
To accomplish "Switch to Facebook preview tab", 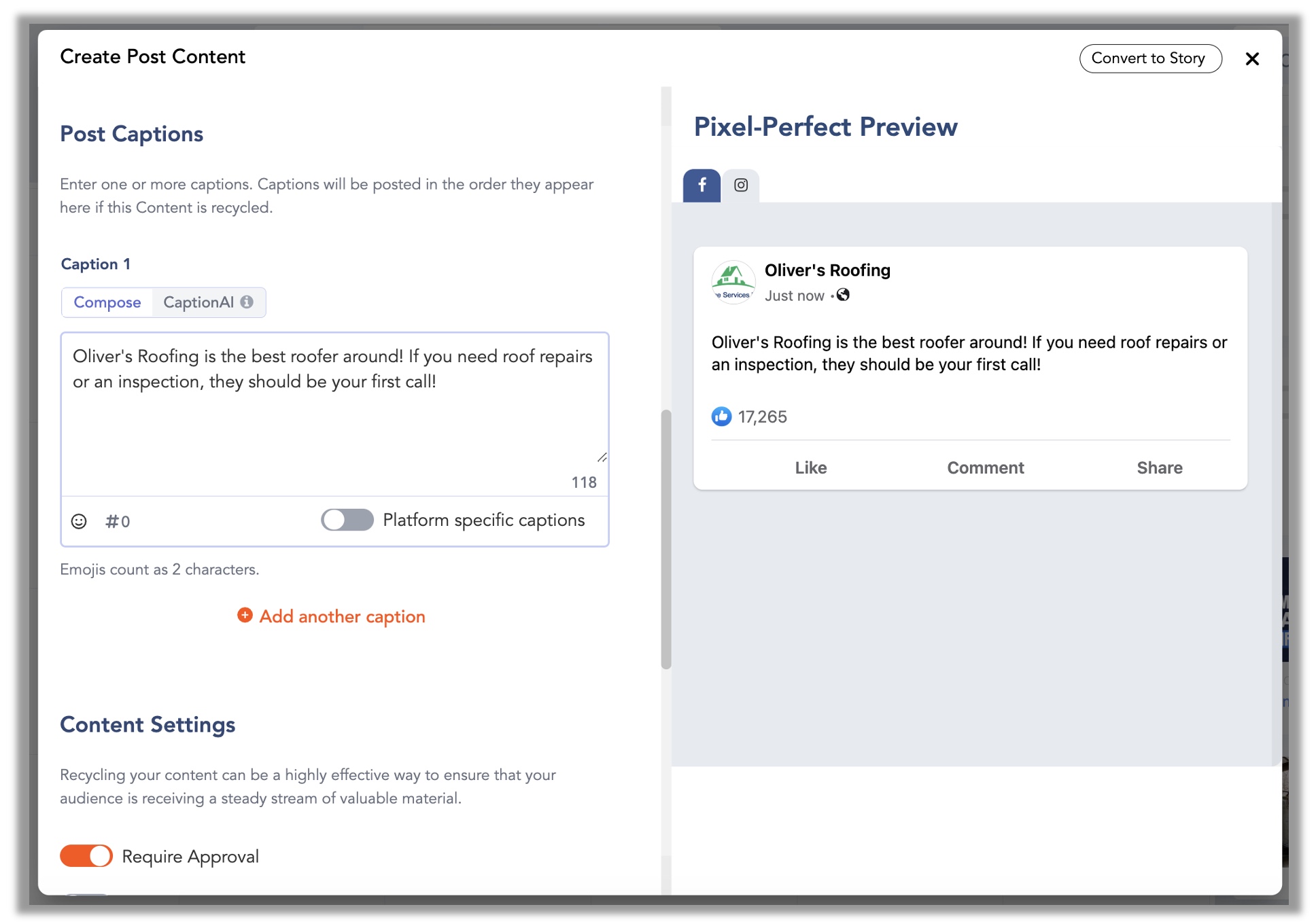I will coord(702,185).
